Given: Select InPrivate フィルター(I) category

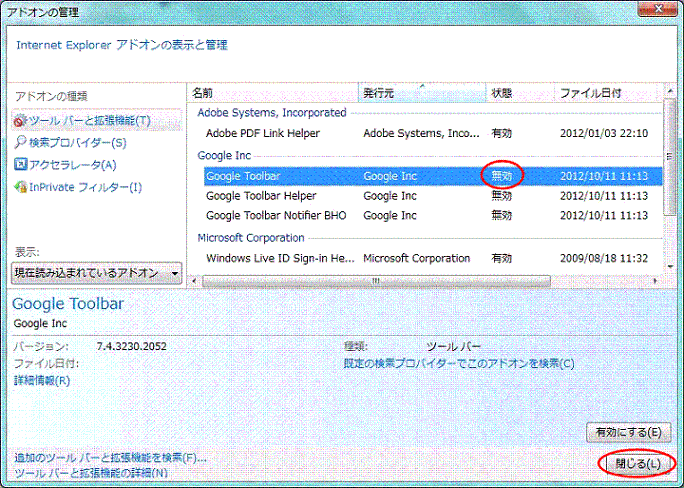Looking at the screenshot, I should click(78, 187).
